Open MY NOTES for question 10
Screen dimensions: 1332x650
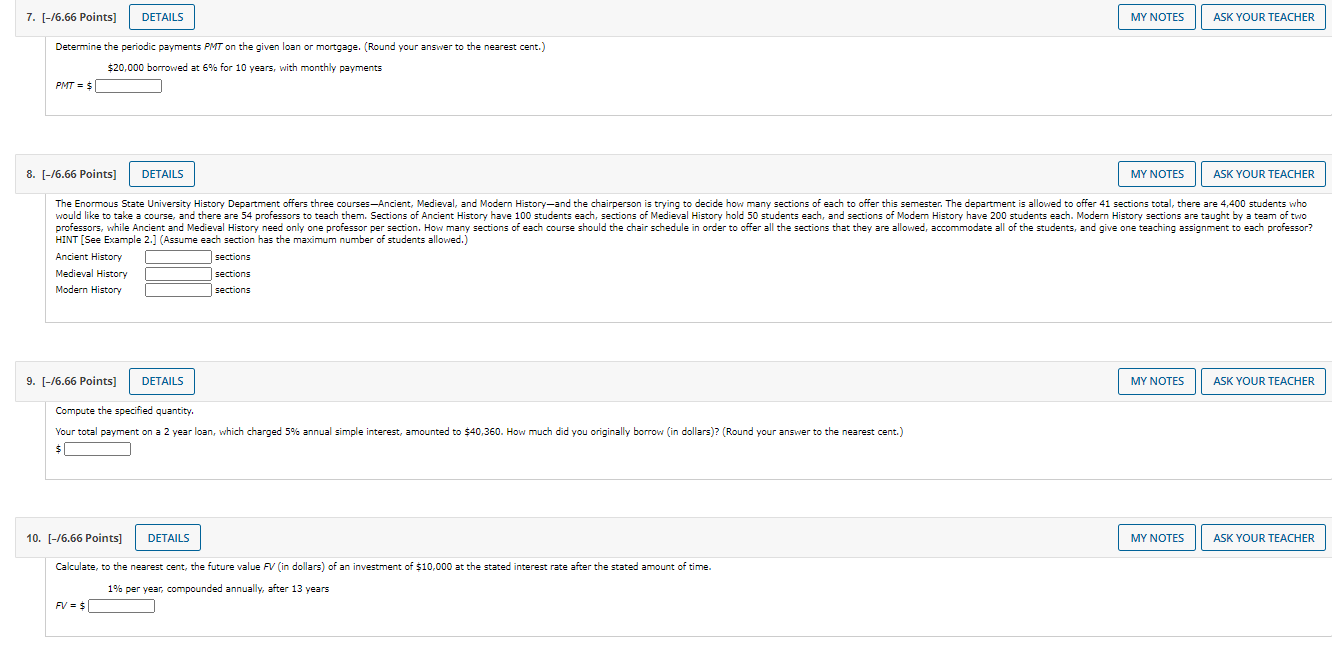coord(1157,538)
